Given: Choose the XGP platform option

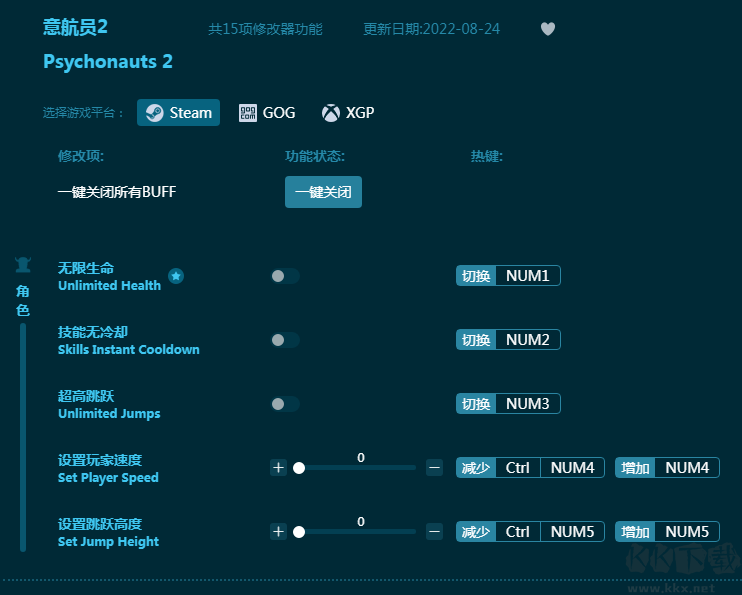Looking at the screenshot, I should 348,113.
